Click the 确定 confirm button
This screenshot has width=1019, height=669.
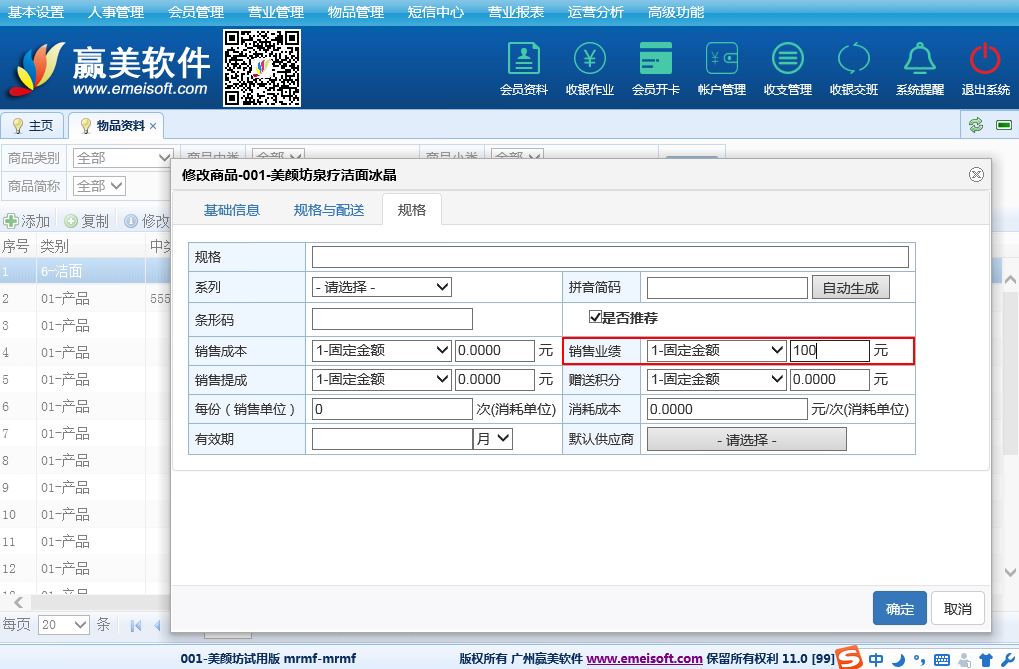click(x=899, y=609)
